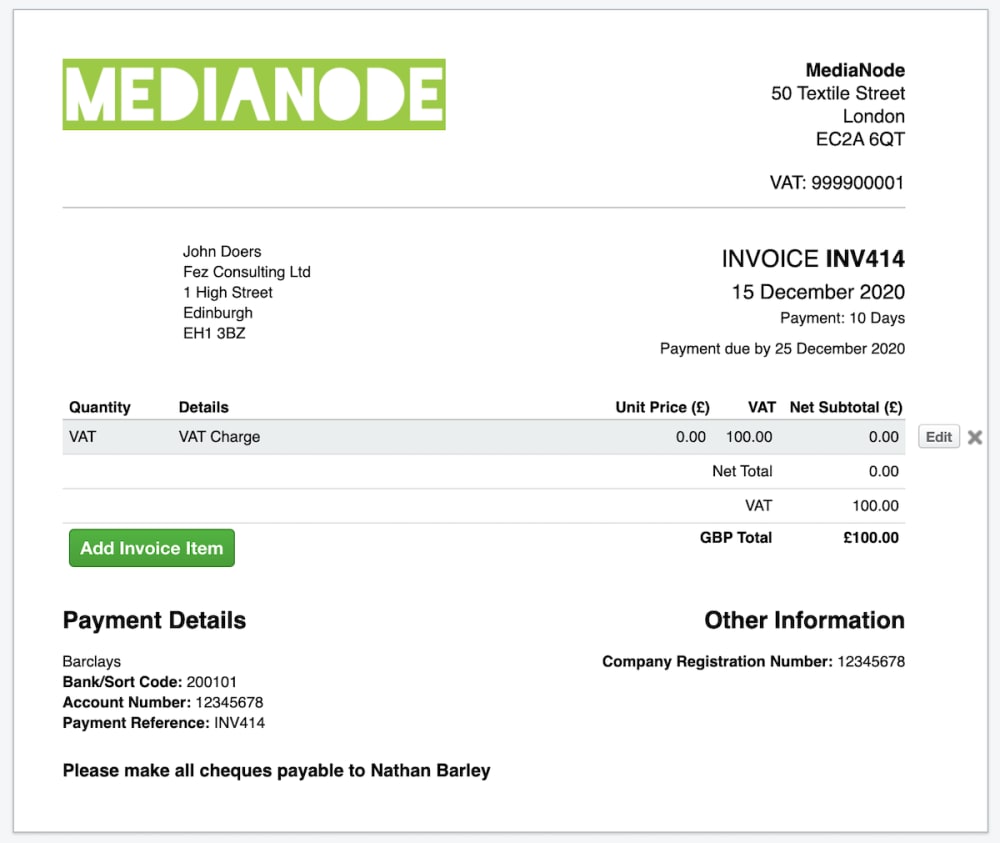Click the VAT amount 100.00 in the row
This screenshot has height=843, width=1000.
[x=748, y=436]
